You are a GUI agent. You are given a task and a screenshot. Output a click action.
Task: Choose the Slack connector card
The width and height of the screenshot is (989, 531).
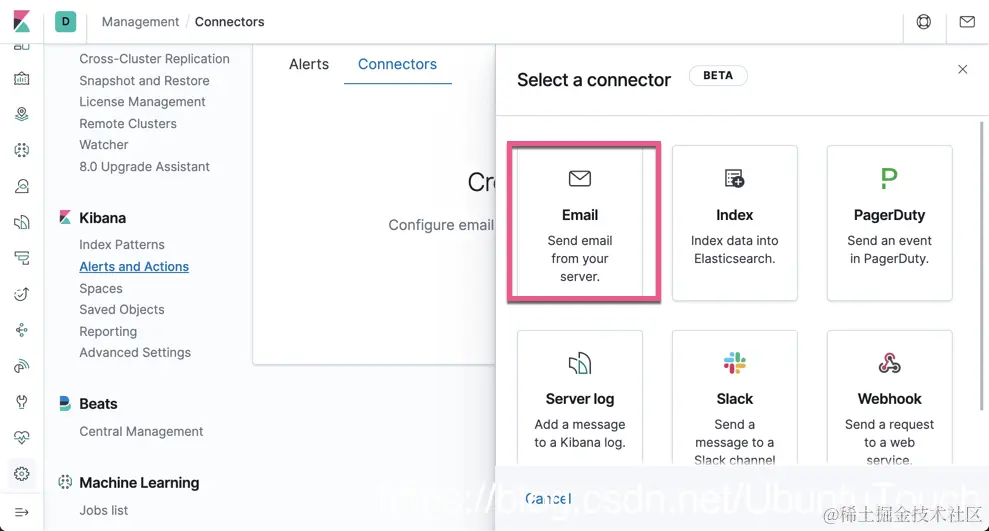[x=735, y=399]
